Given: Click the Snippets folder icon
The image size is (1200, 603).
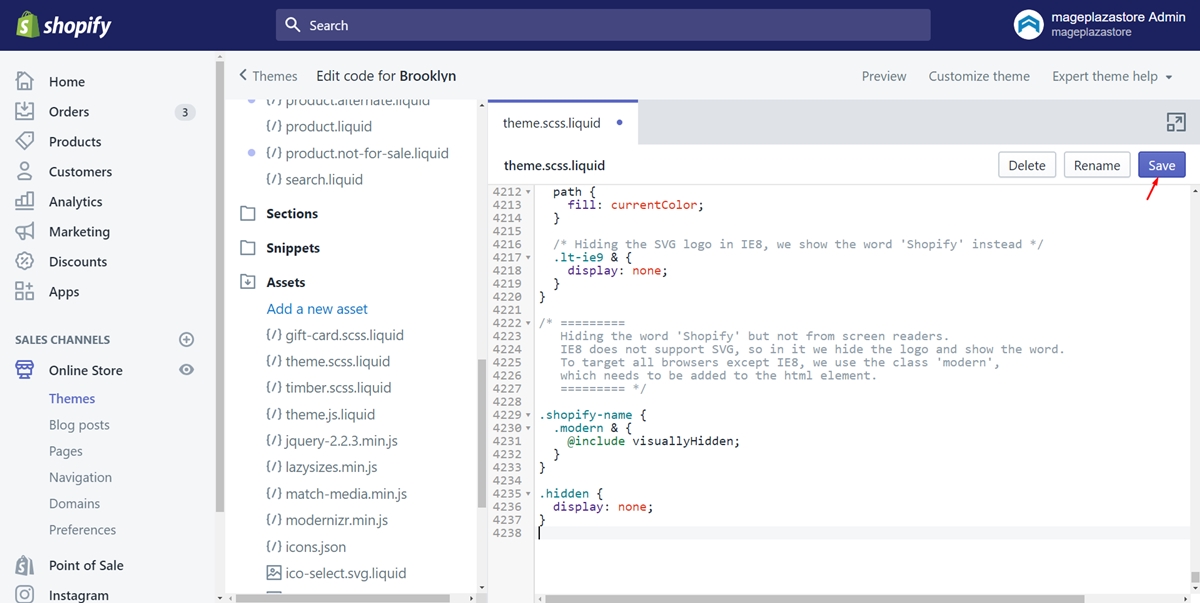Looking at the screenshot, I should point(248,248).
